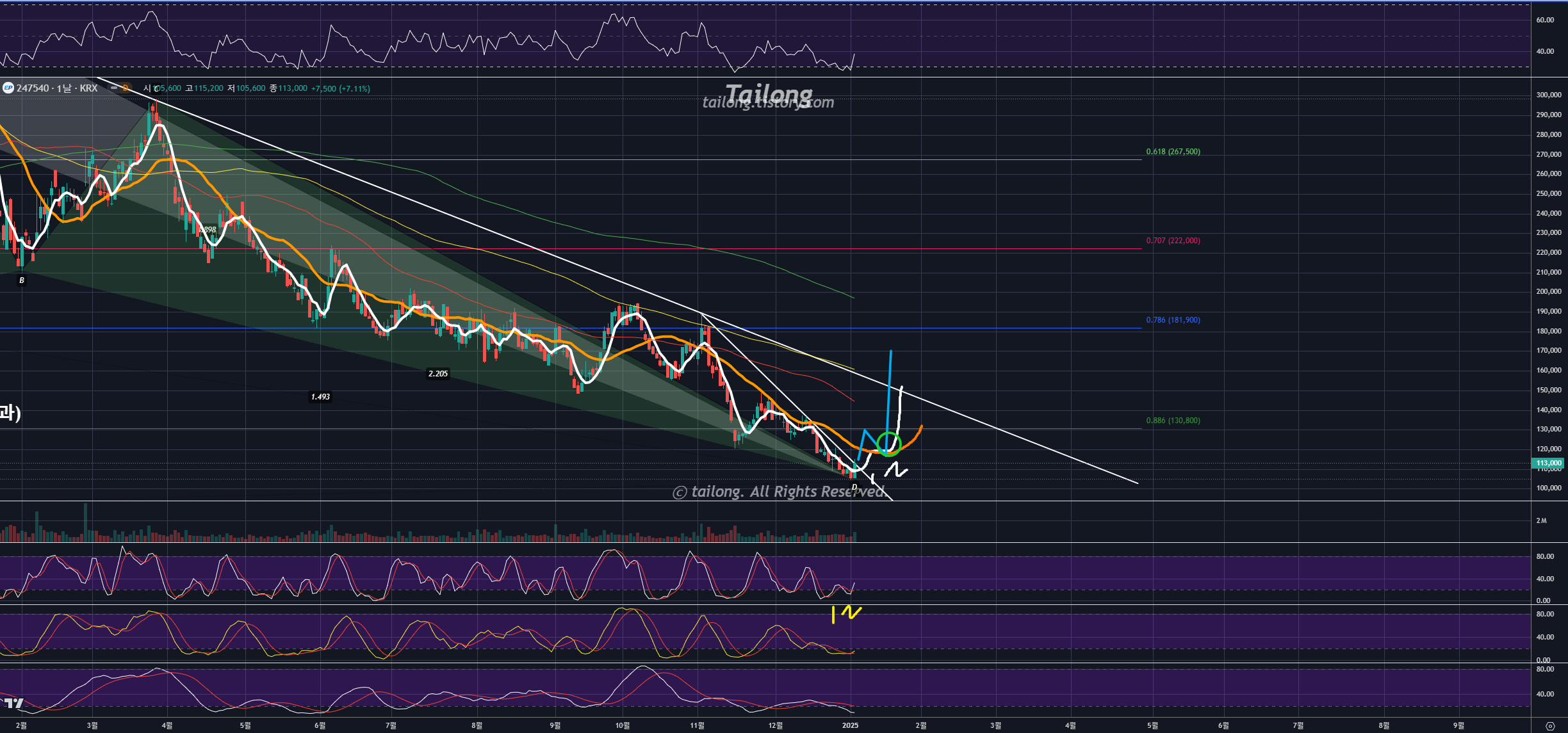Click the 247540 · 1날 · KRX symbol title
The width and height of the screenshot is (1568, 733).
click(x=57, y=88)
